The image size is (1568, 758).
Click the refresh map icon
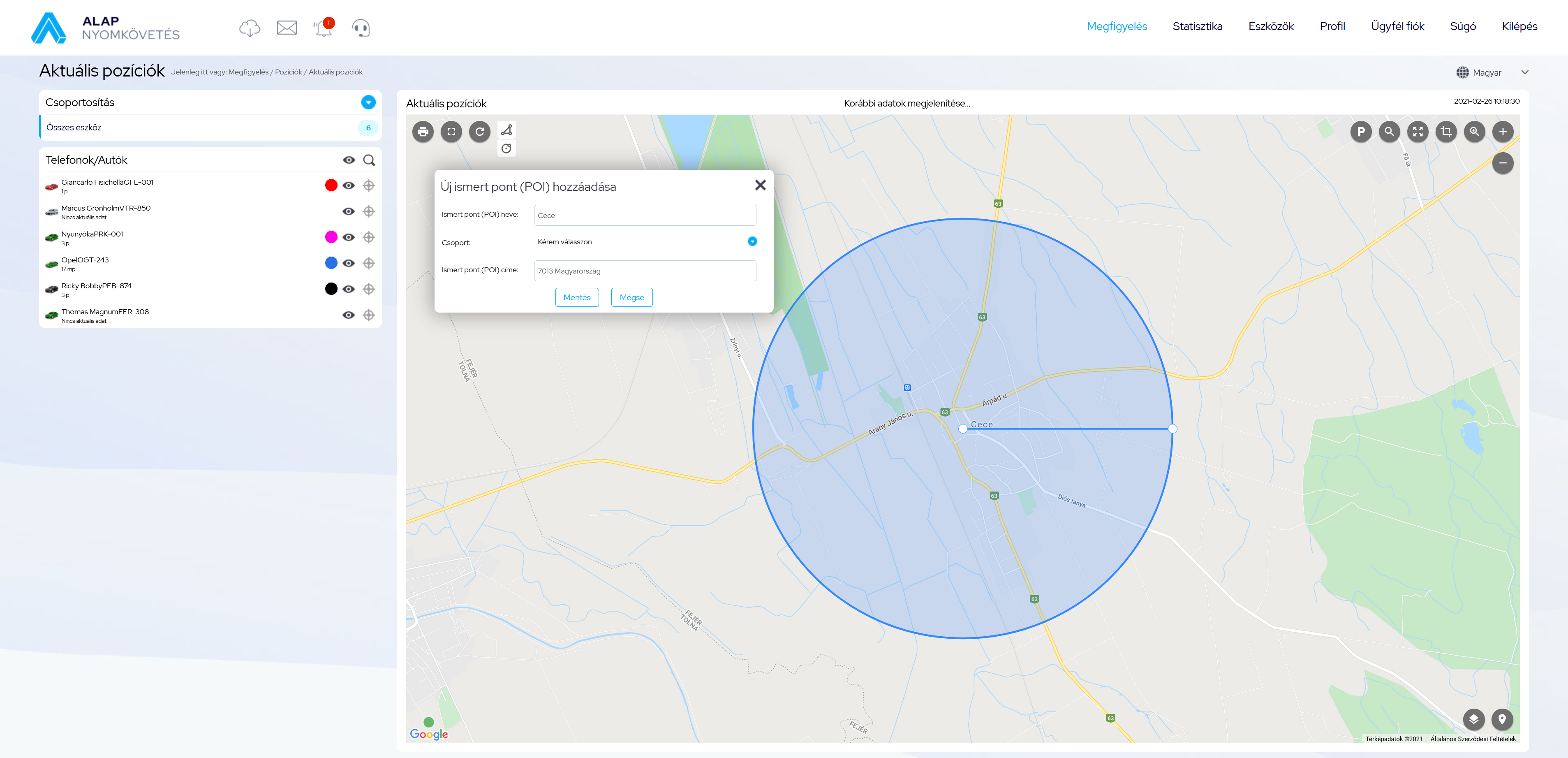point(480,132)
